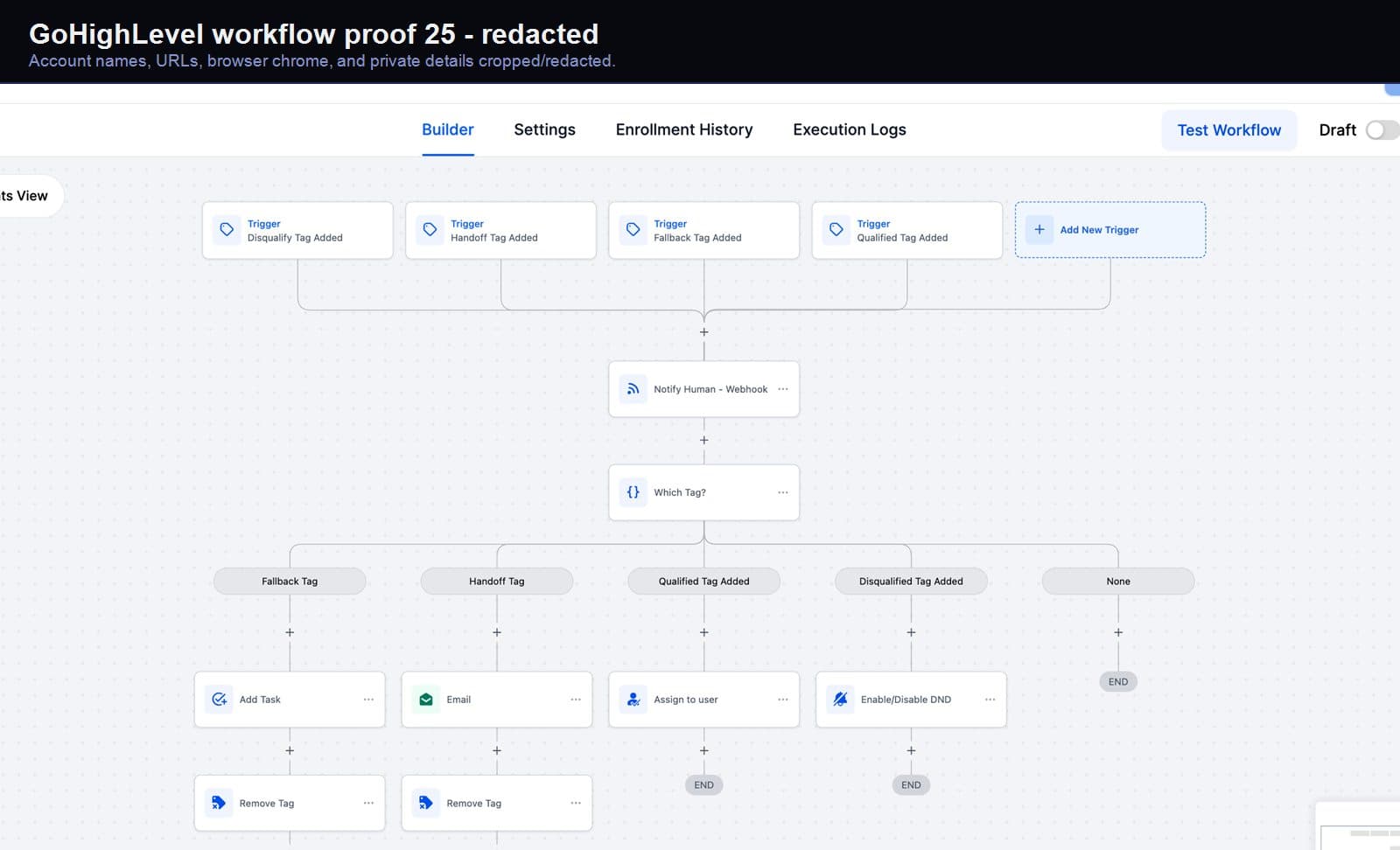Click the Add New Trigger label
This screenshot has height=850, width=1400.
pos(1099,230)
